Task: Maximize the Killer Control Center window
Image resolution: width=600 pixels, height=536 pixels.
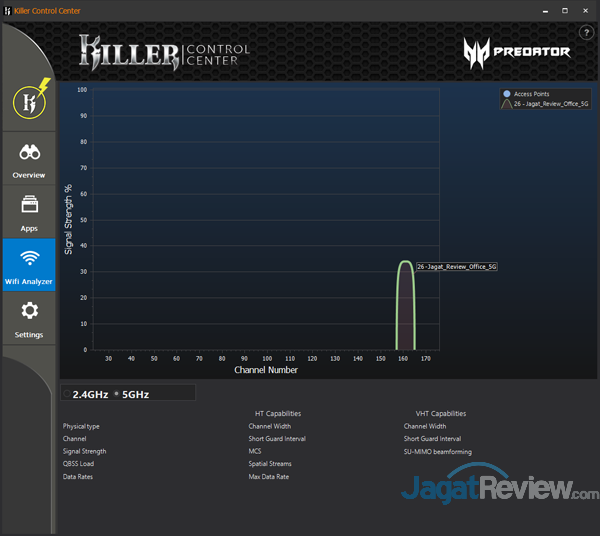Action: point(564,10)
